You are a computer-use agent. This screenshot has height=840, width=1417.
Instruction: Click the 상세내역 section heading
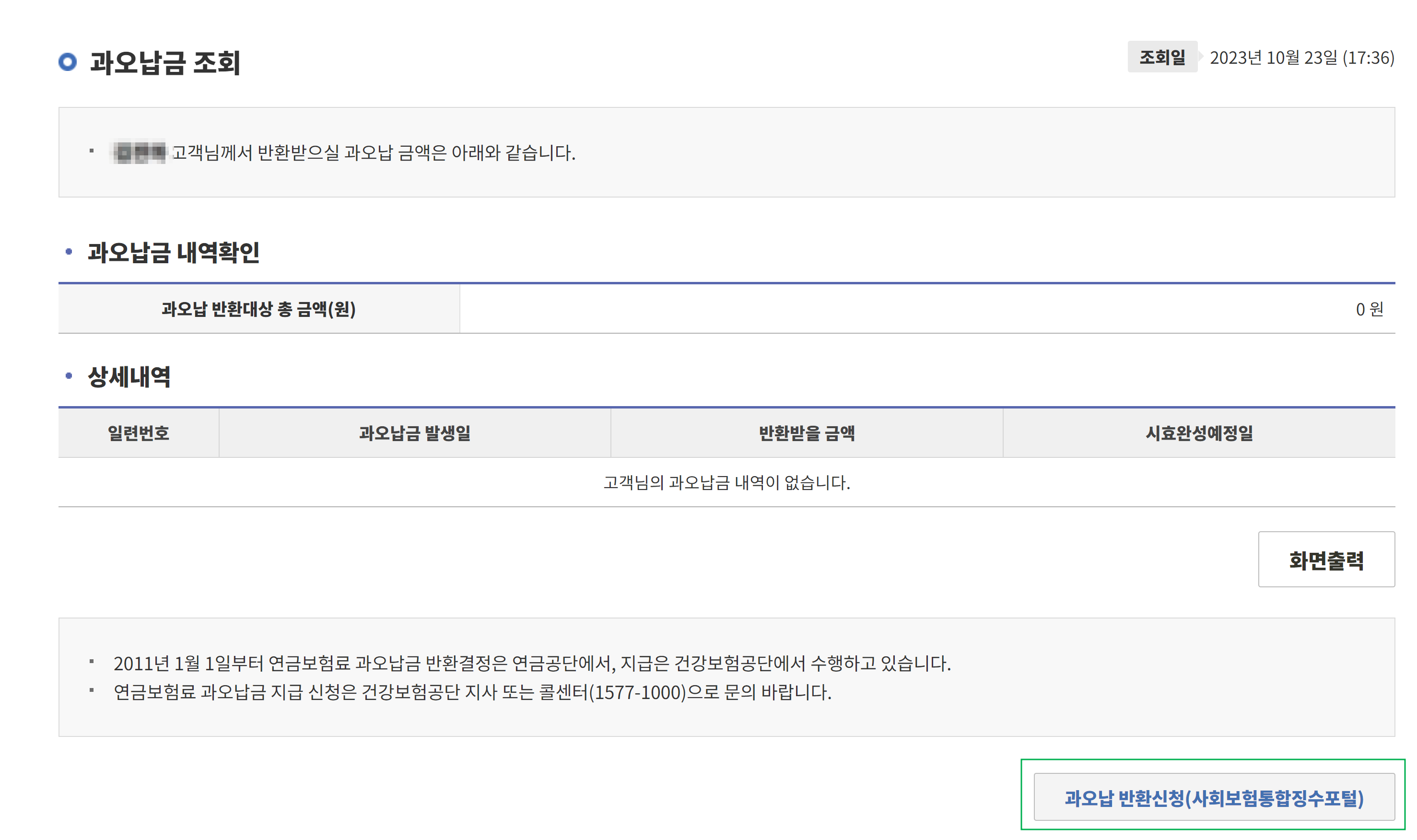pos(129,377)
